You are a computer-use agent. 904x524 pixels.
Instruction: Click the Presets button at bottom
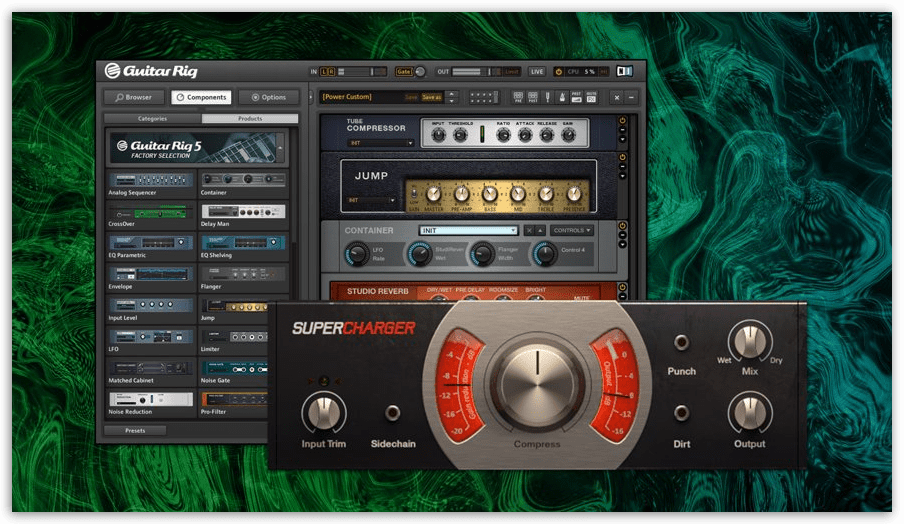click(x=135, y=431)
